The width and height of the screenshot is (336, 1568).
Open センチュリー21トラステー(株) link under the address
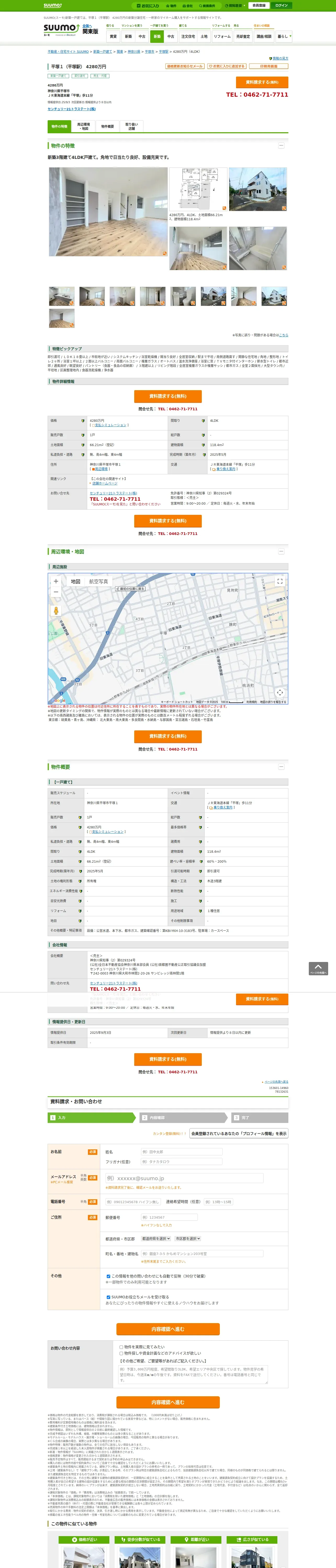tap(71, 109)
